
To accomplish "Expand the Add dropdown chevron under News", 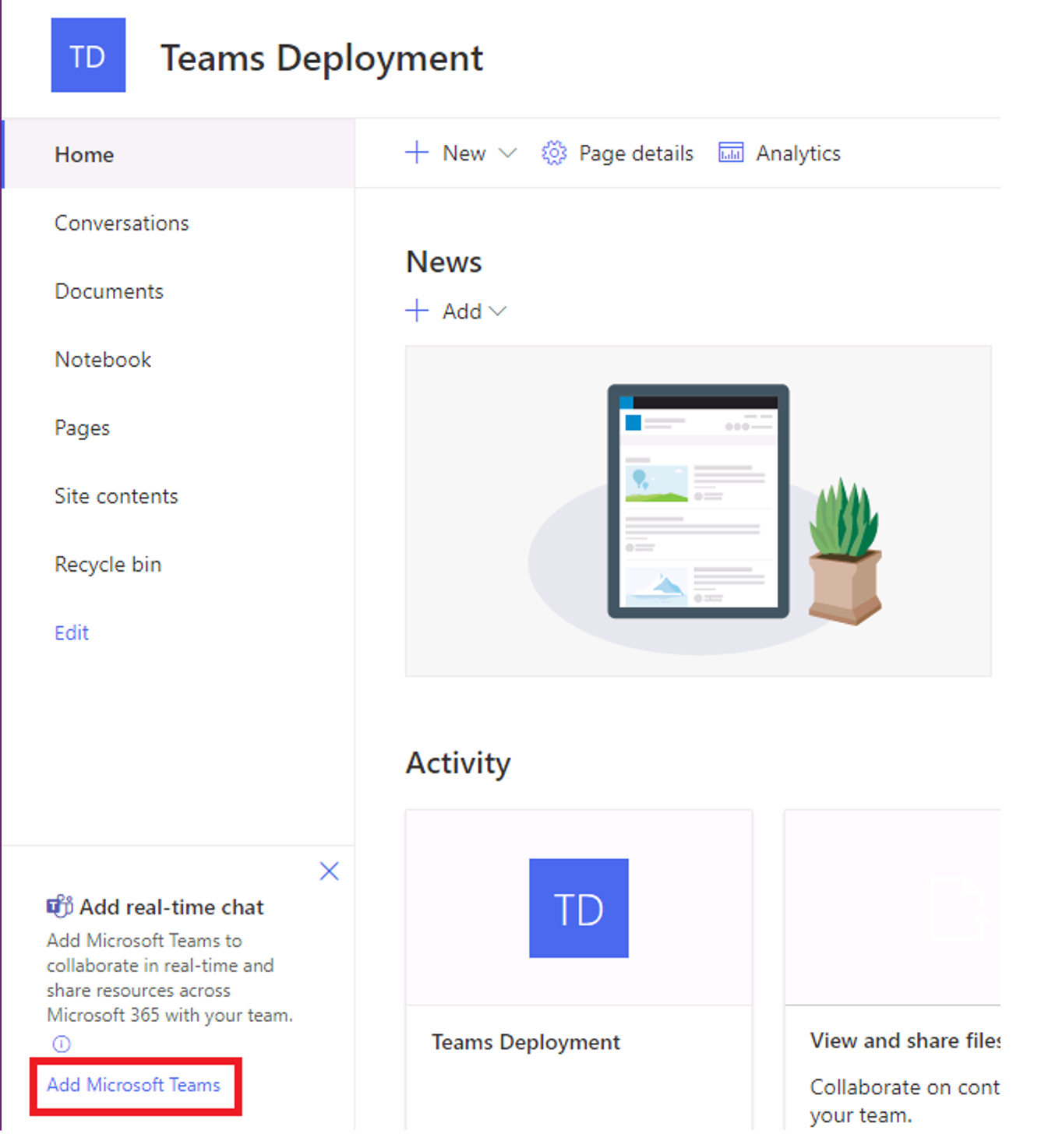I will pyautogui.click(x=497, y=312).
